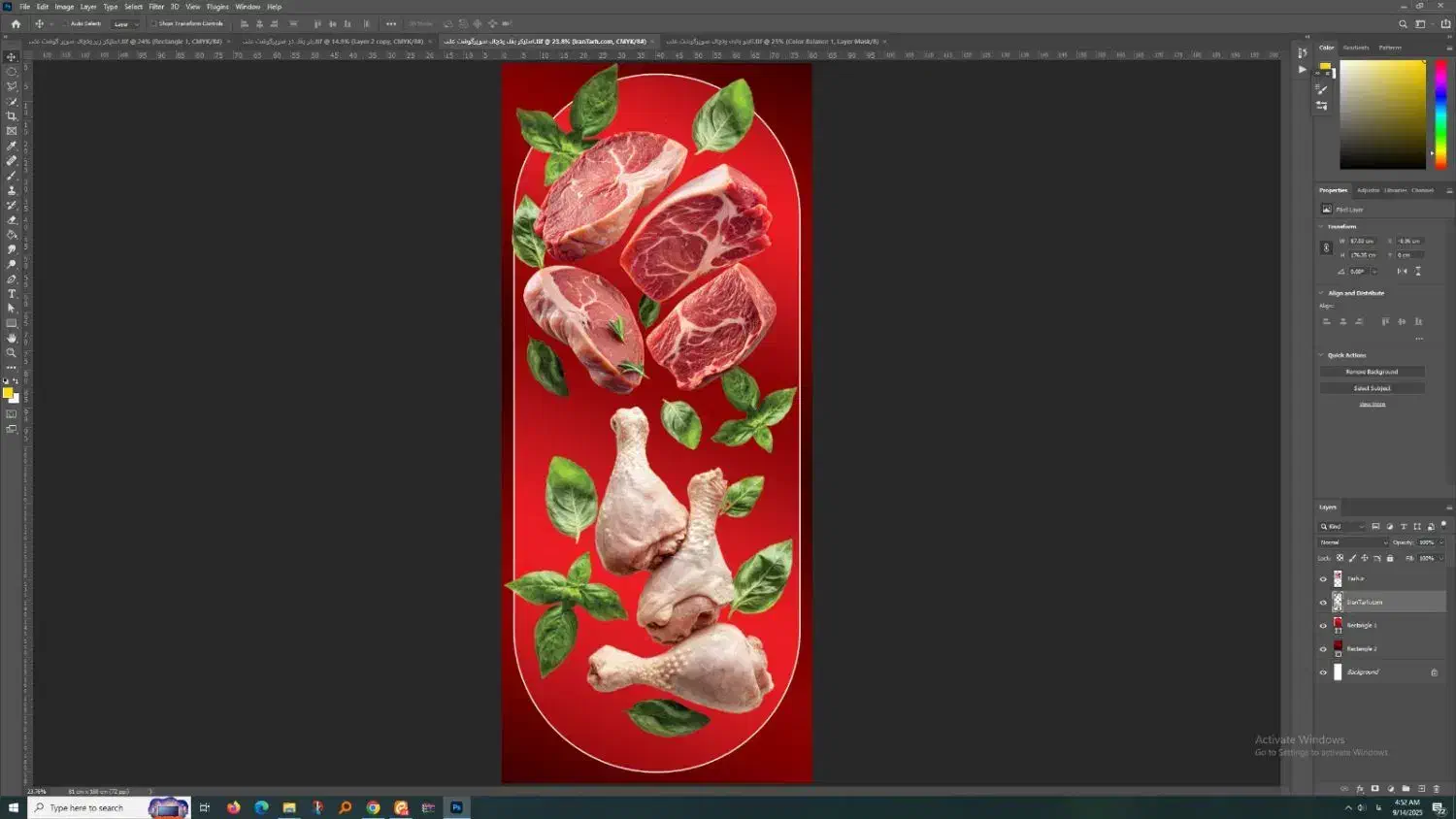Screen dimensions: 1456x819
Task: Open the layer filter Kind dropdown
Action: [1342, 526]
